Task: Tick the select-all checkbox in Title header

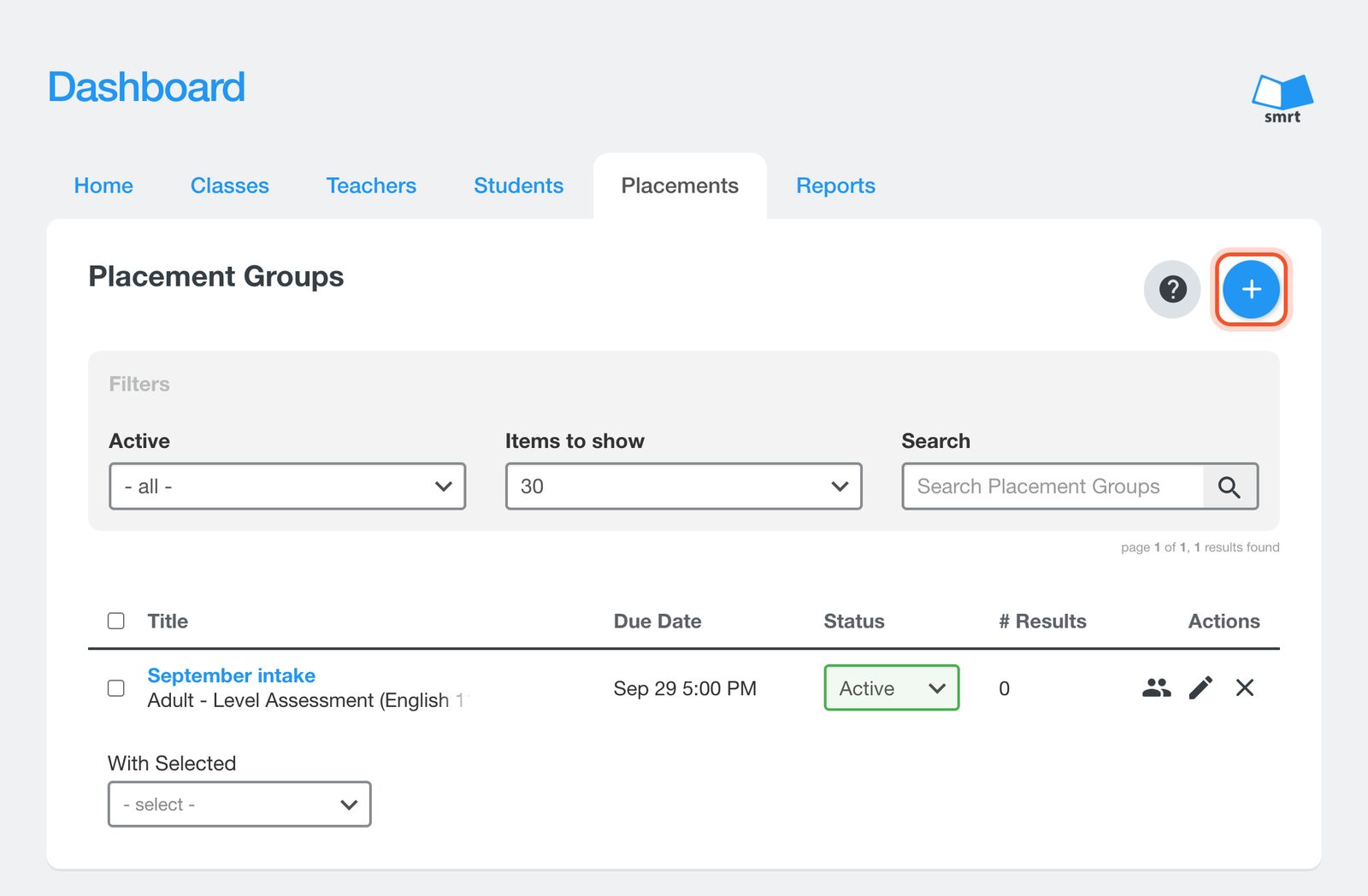Action: [x=116, y=621]
